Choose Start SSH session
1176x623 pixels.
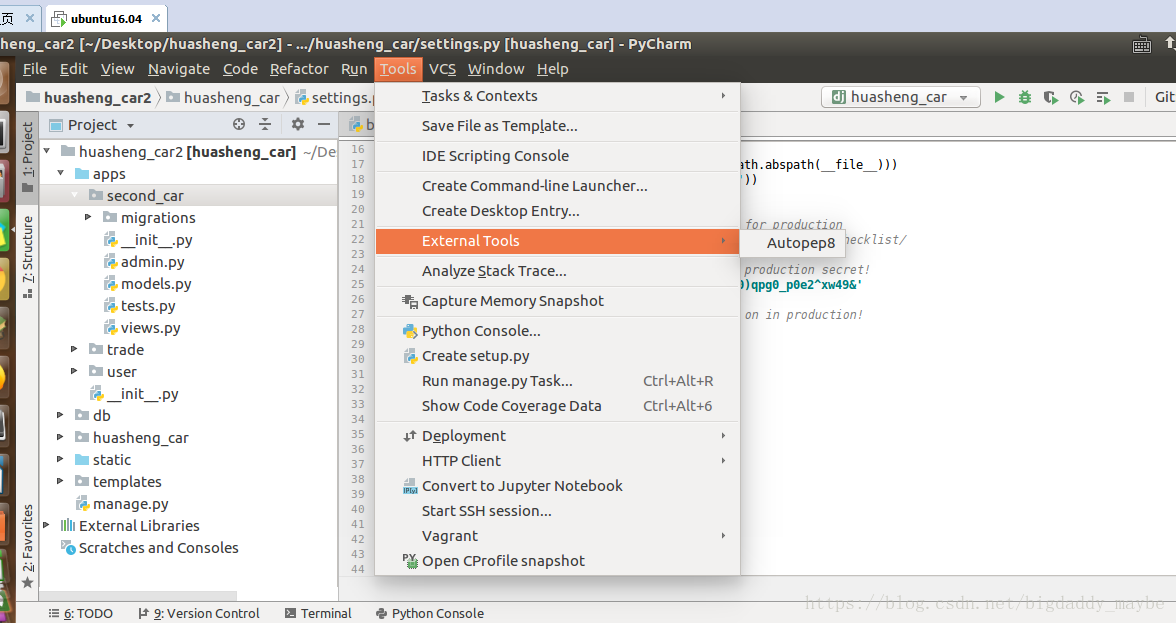point(557,511)
